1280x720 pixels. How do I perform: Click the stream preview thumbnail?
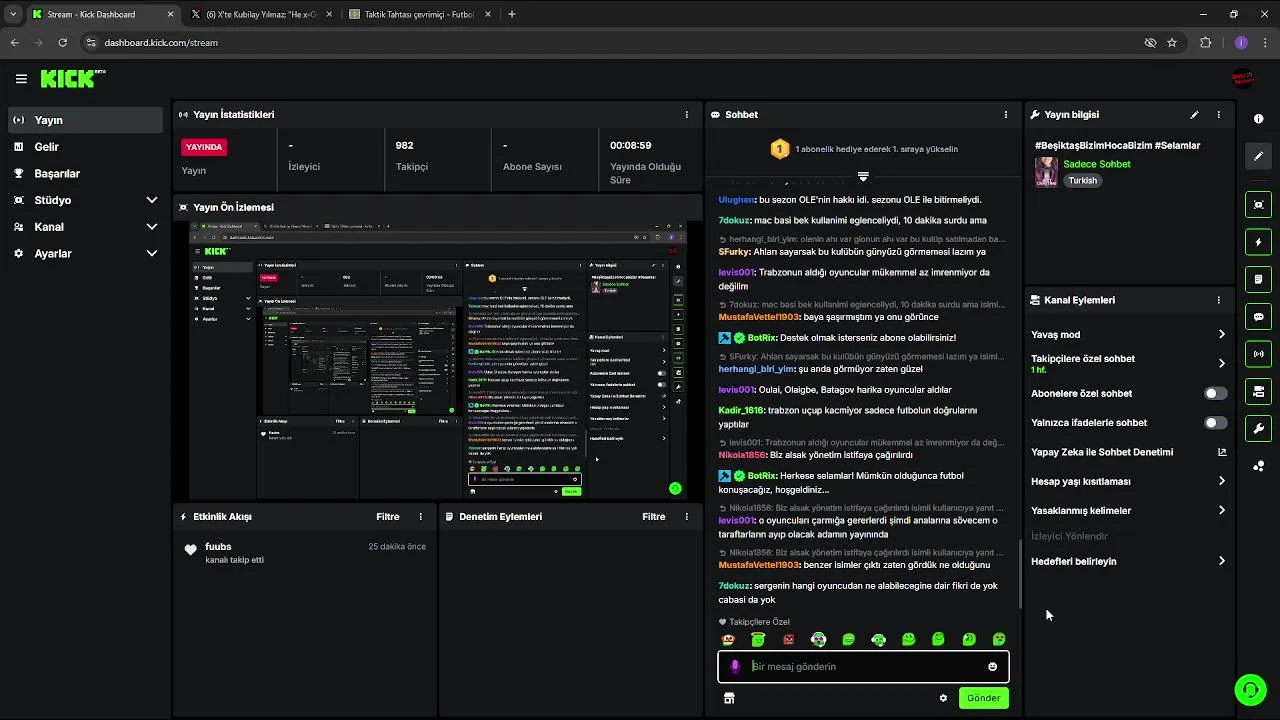[438, 360]
